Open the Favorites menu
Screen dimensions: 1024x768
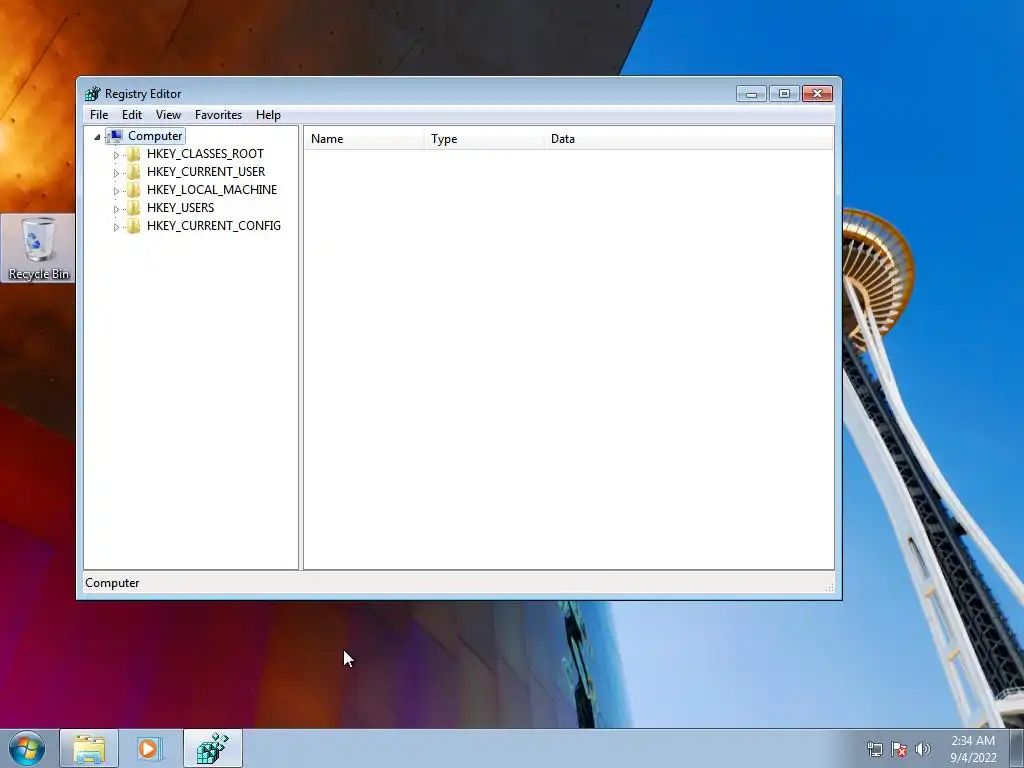[x=218, y=115]
